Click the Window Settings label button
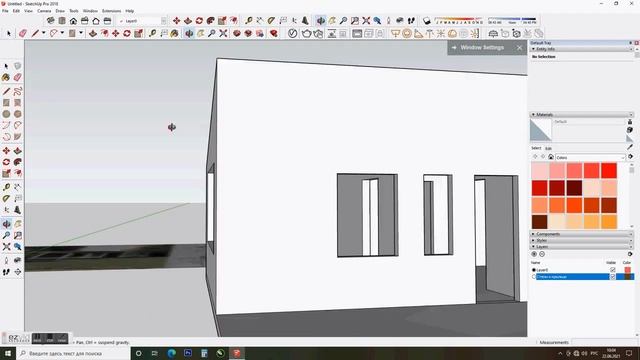This screenshot has height=360, width=640. (x=482, y=48)
